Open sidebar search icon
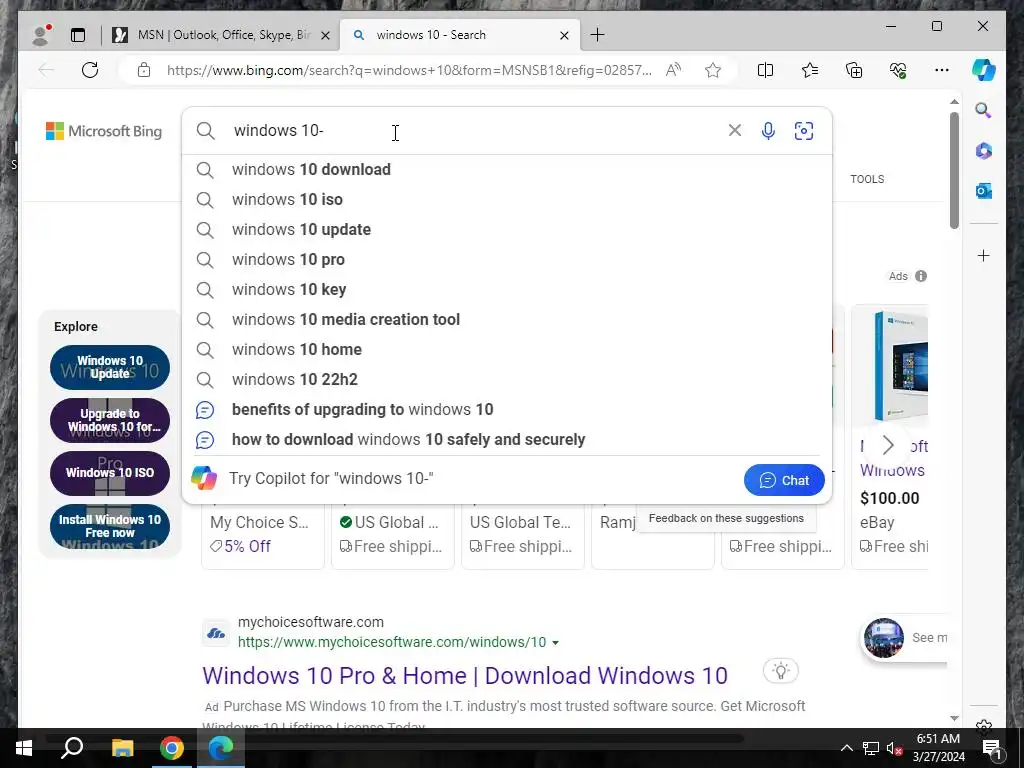The image size is (1024, 768). (984, 110)
